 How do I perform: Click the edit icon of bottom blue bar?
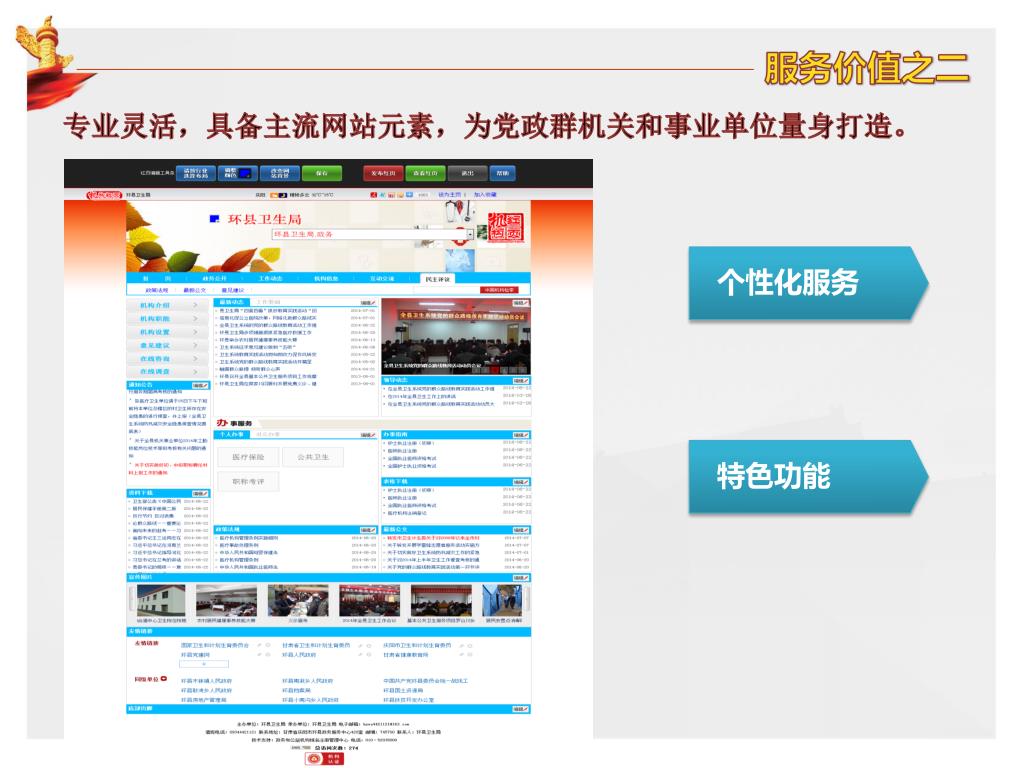(x=520, y=709)
